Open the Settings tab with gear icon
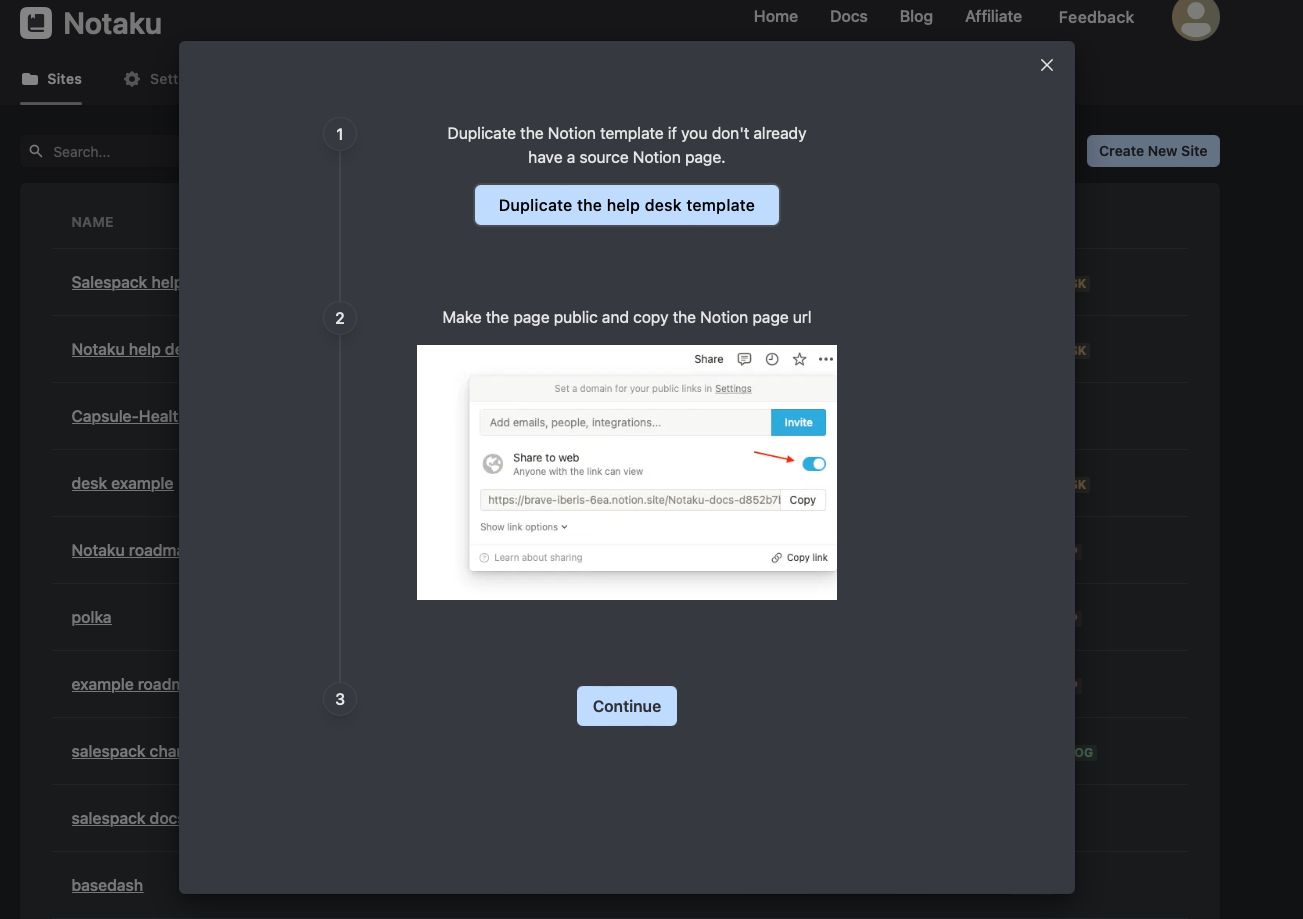The height and width of the screenshot is (919, 1303). tap(150, 79)
